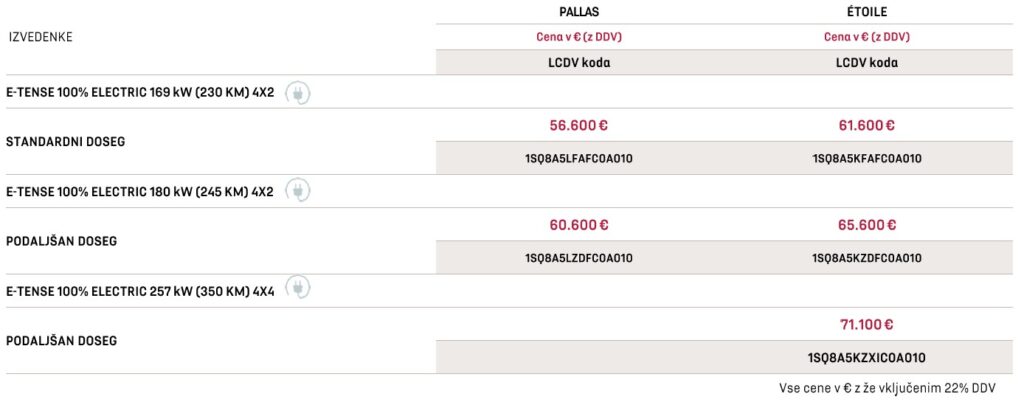Image resolution: width=1024 pixels, height=405 pixels.
Task: Click "LCDV koda" under the PALLAS column
Action: (x=579, y=62)
